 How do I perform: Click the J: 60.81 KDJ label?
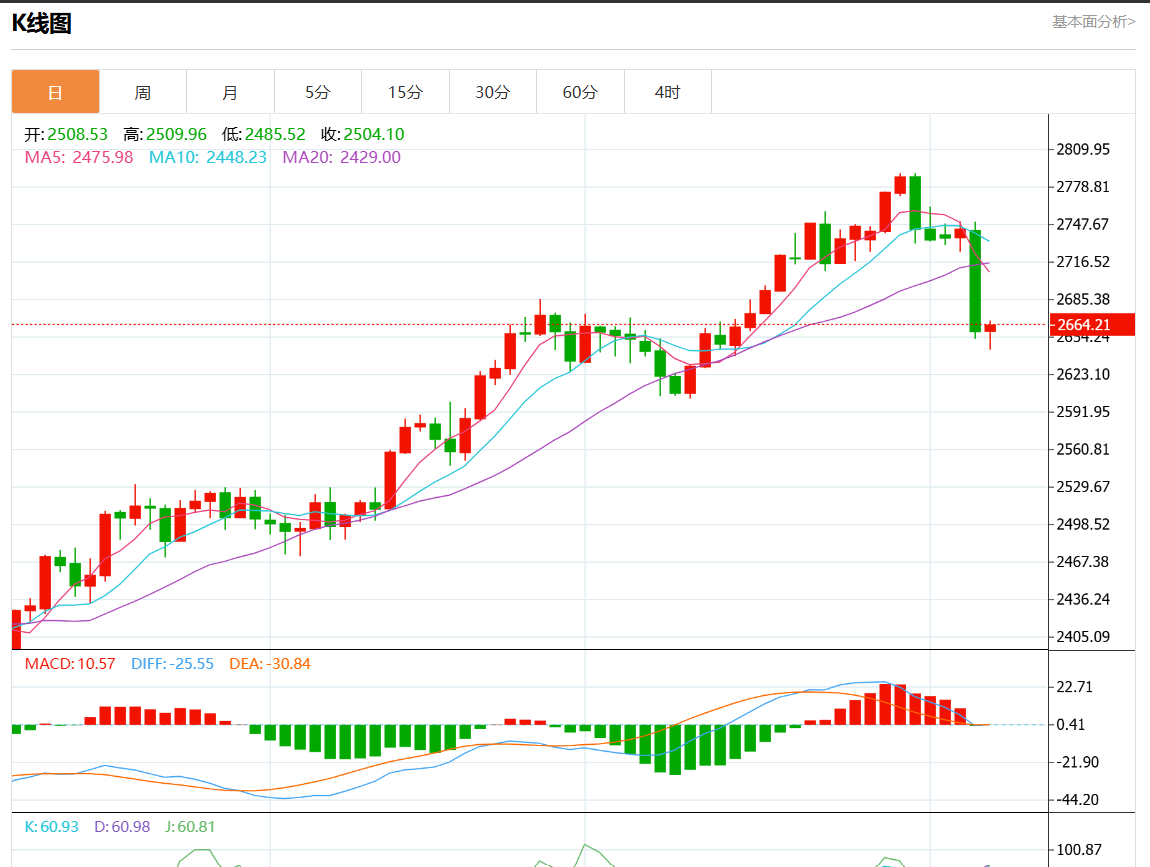(190, 827)
